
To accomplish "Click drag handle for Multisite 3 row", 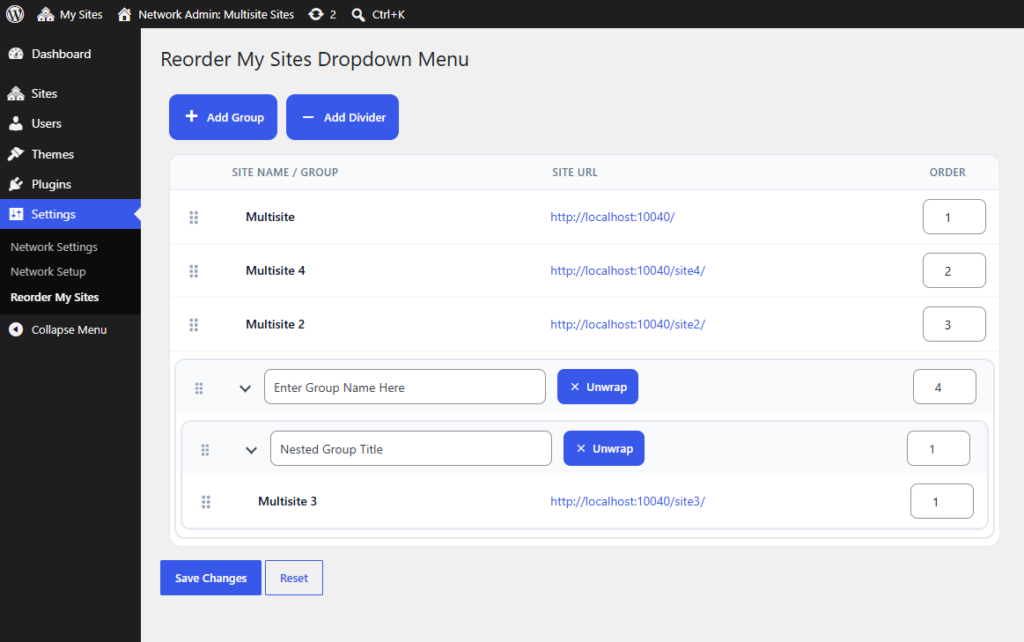I will click(206, 502).
